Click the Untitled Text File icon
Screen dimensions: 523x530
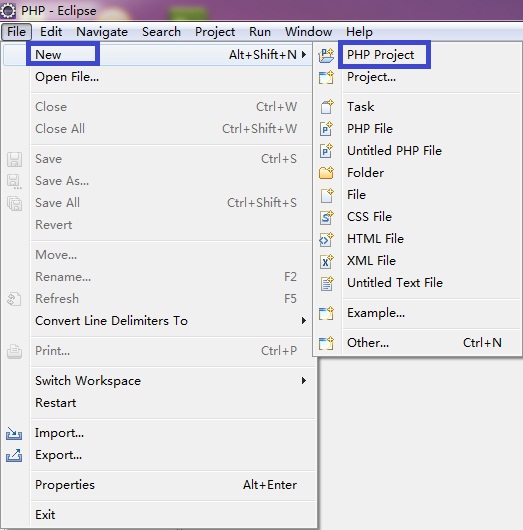[x=327, y=283]
